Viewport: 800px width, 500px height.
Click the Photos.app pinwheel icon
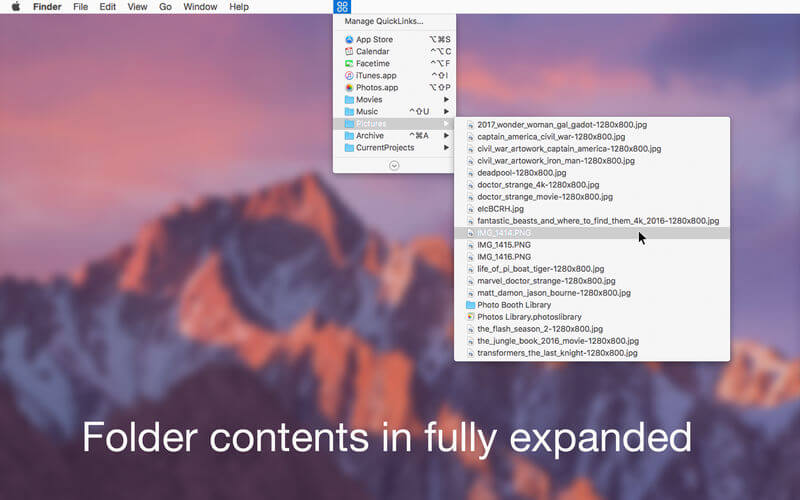349,87
